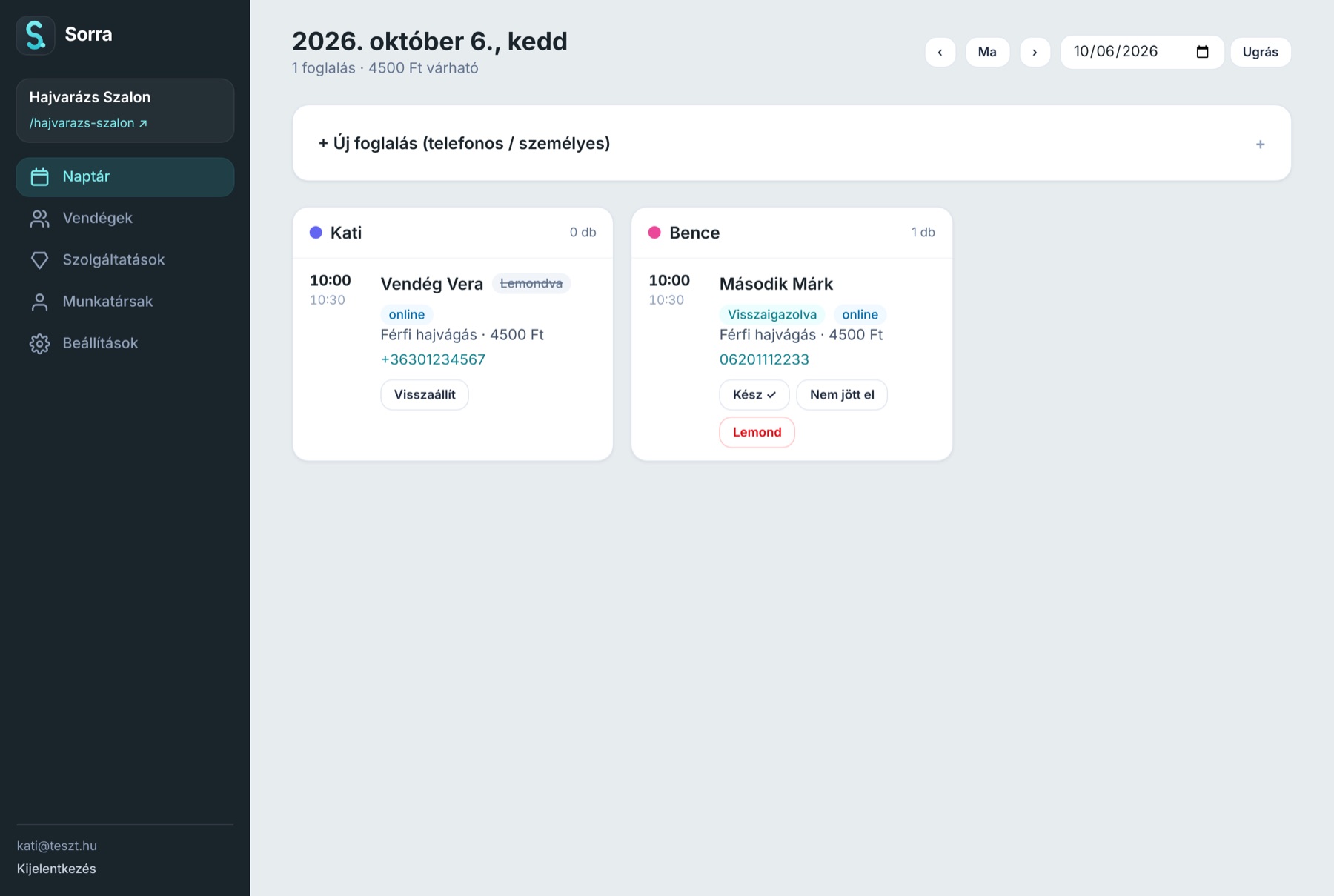Click the plus icon on new booking
Image resolution: width=1334 pixels, height=896 pixels.
point(1260,144)
